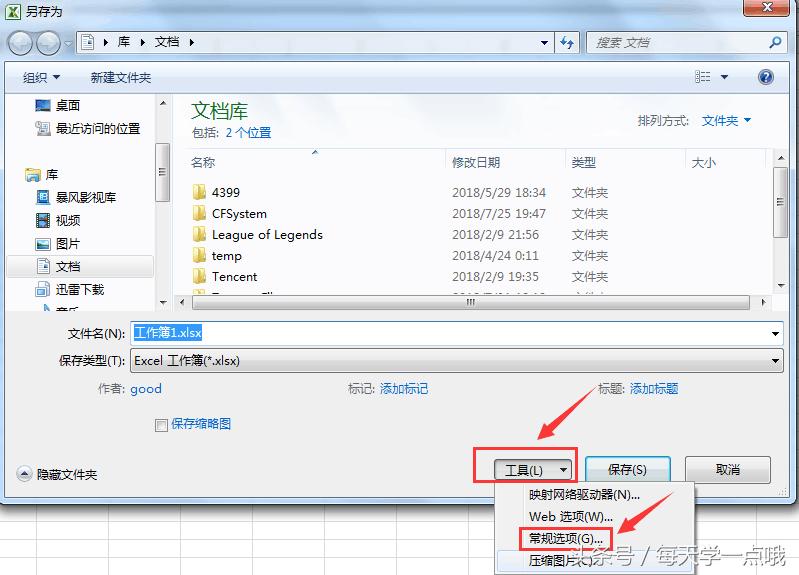This screenshot has width=799, height=575.
Task: Open 排列方式 文件夹 dropdown
Action: tap(726, 121)
